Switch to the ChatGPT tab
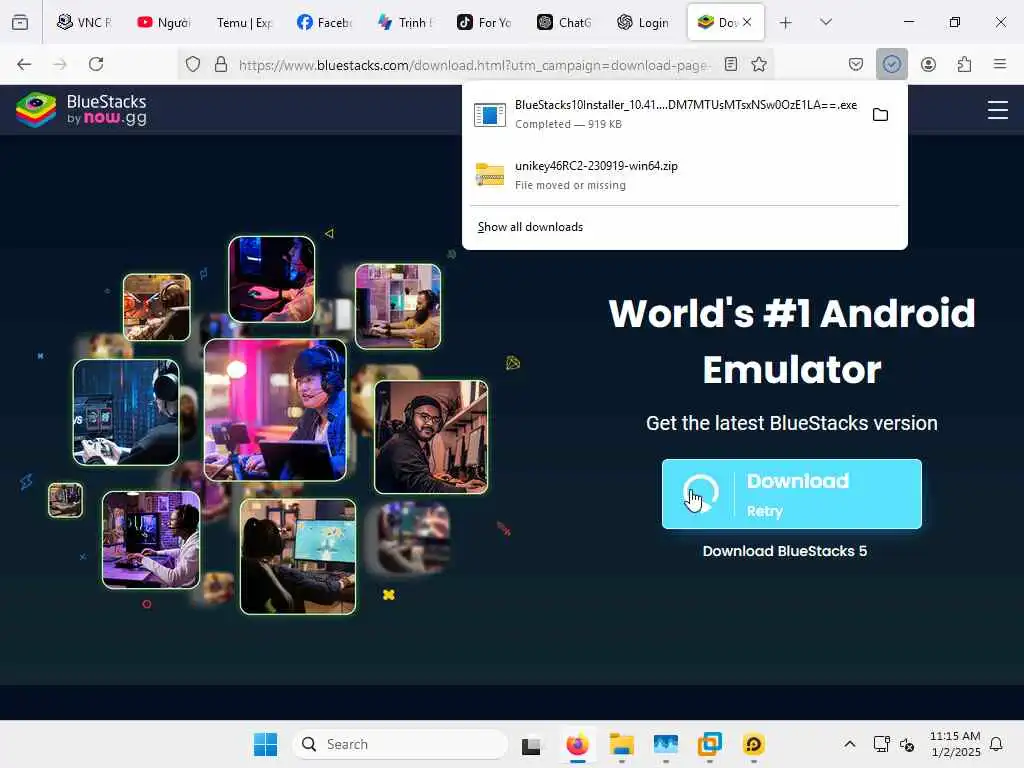Screen dimensions: 1024x768 [x=564, y=22]
